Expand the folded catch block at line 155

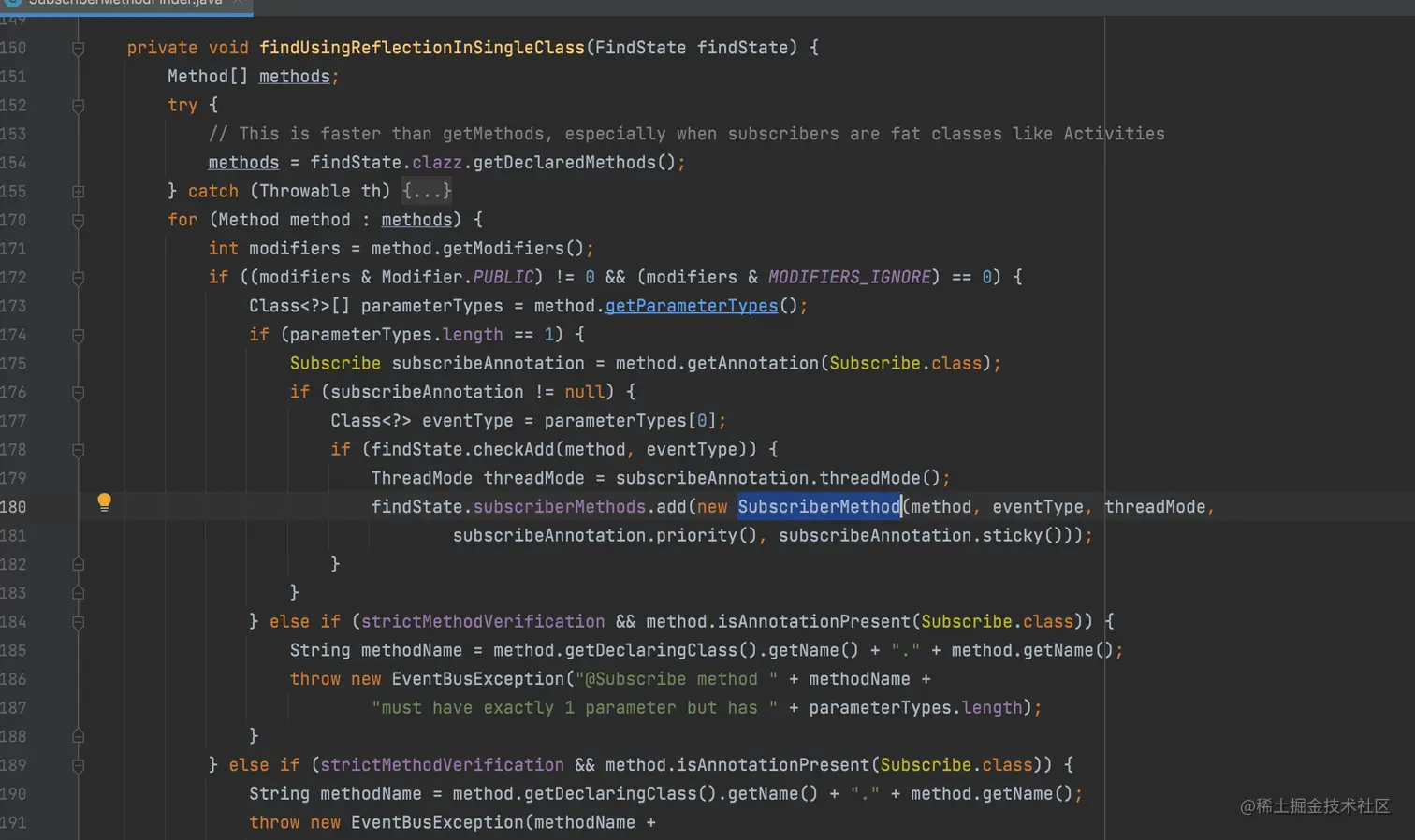point(79,192)
